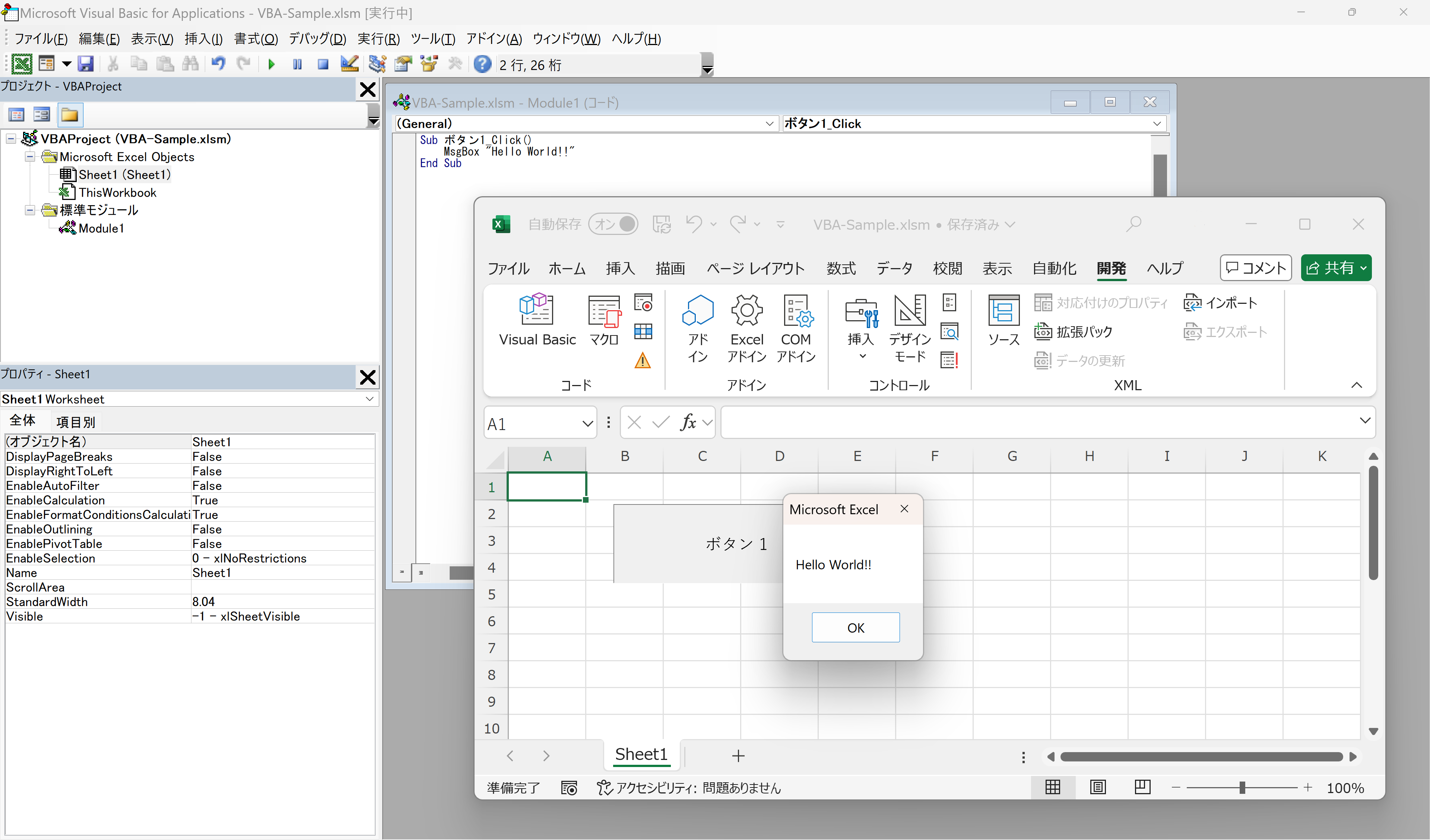Open the 共有 button dropdown
1430x840 pixels.
click(1364, 268)
